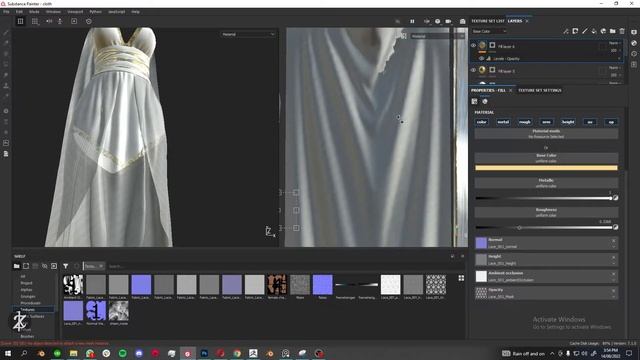Open Display Settings from right dock

pyautogui.click(x=634, y=32)
